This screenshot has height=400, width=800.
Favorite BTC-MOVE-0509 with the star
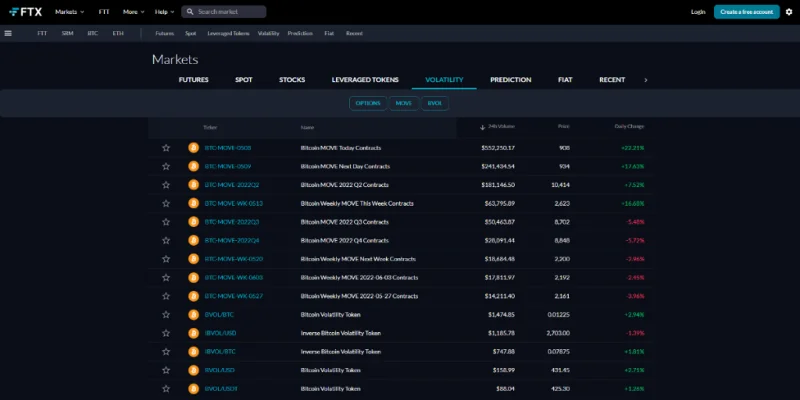pos(166,166)
